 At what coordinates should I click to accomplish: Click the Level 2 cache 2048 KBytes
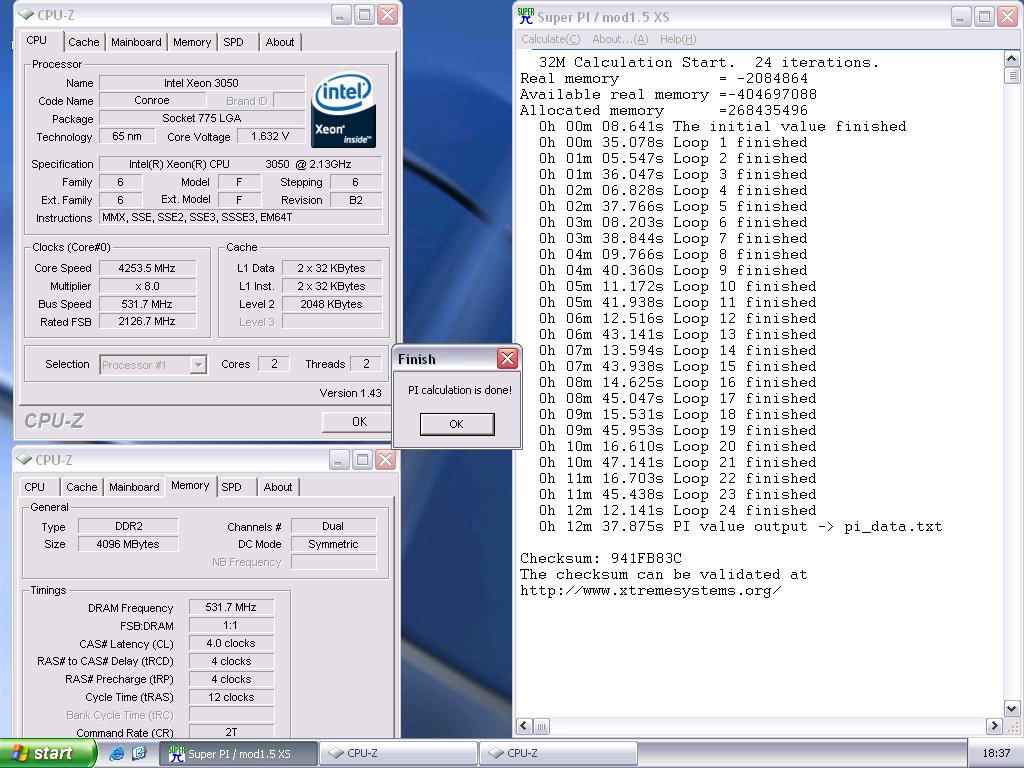click(x=332, y=304)
